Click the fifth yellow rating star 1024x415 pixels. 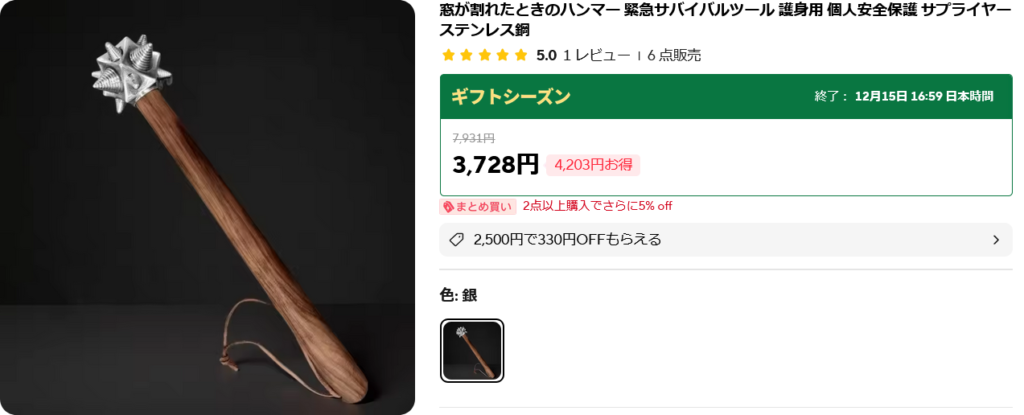click(520, 56)
